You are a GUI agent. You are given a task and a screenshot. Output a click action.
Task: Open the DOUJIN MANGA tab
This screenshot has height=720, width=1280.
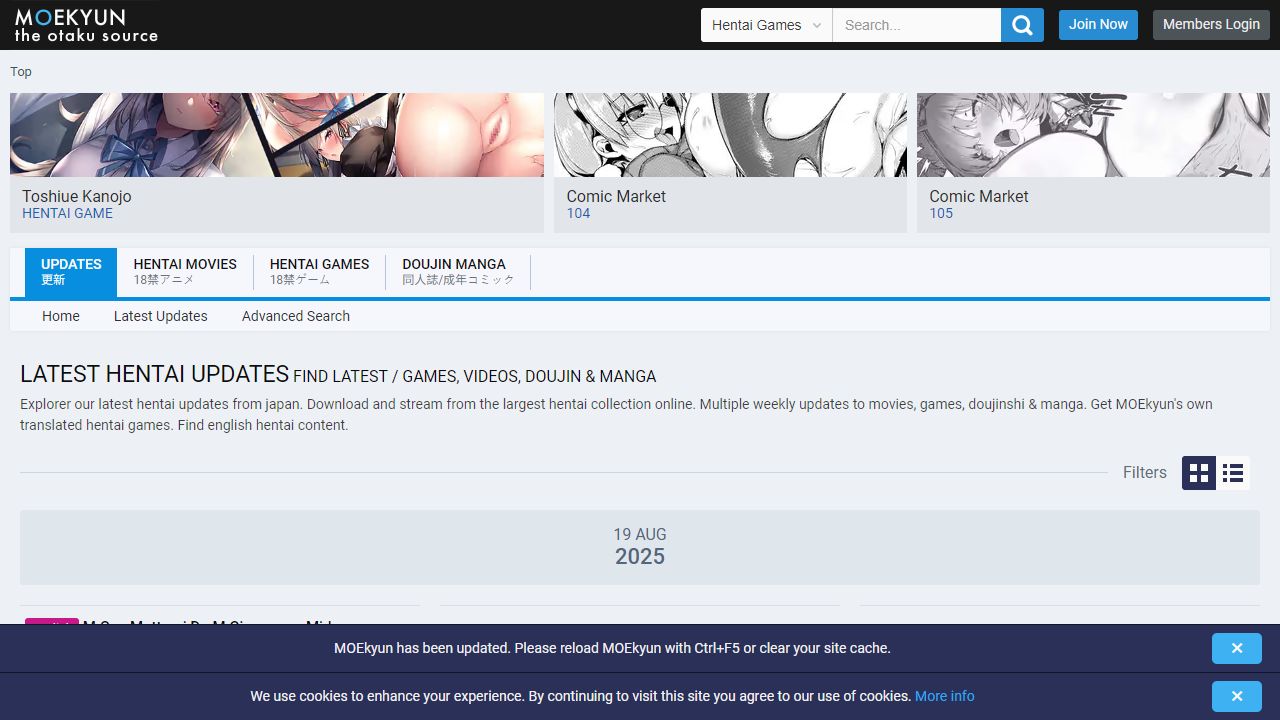click(x=458, y=272)
